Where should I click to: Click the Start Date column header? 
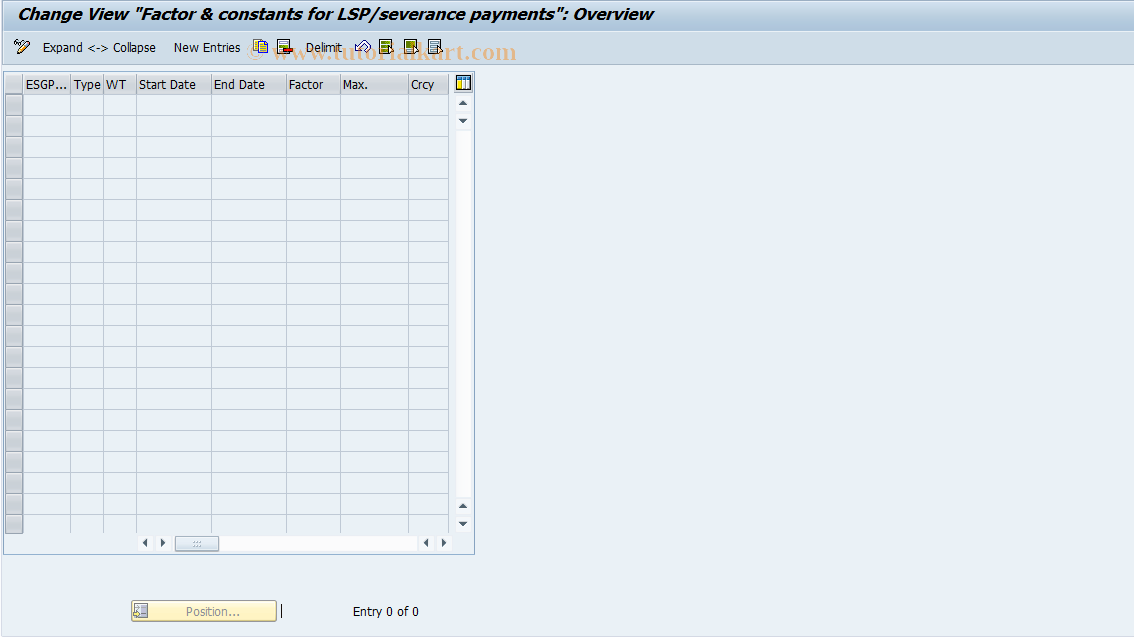[x=174, y=85]
